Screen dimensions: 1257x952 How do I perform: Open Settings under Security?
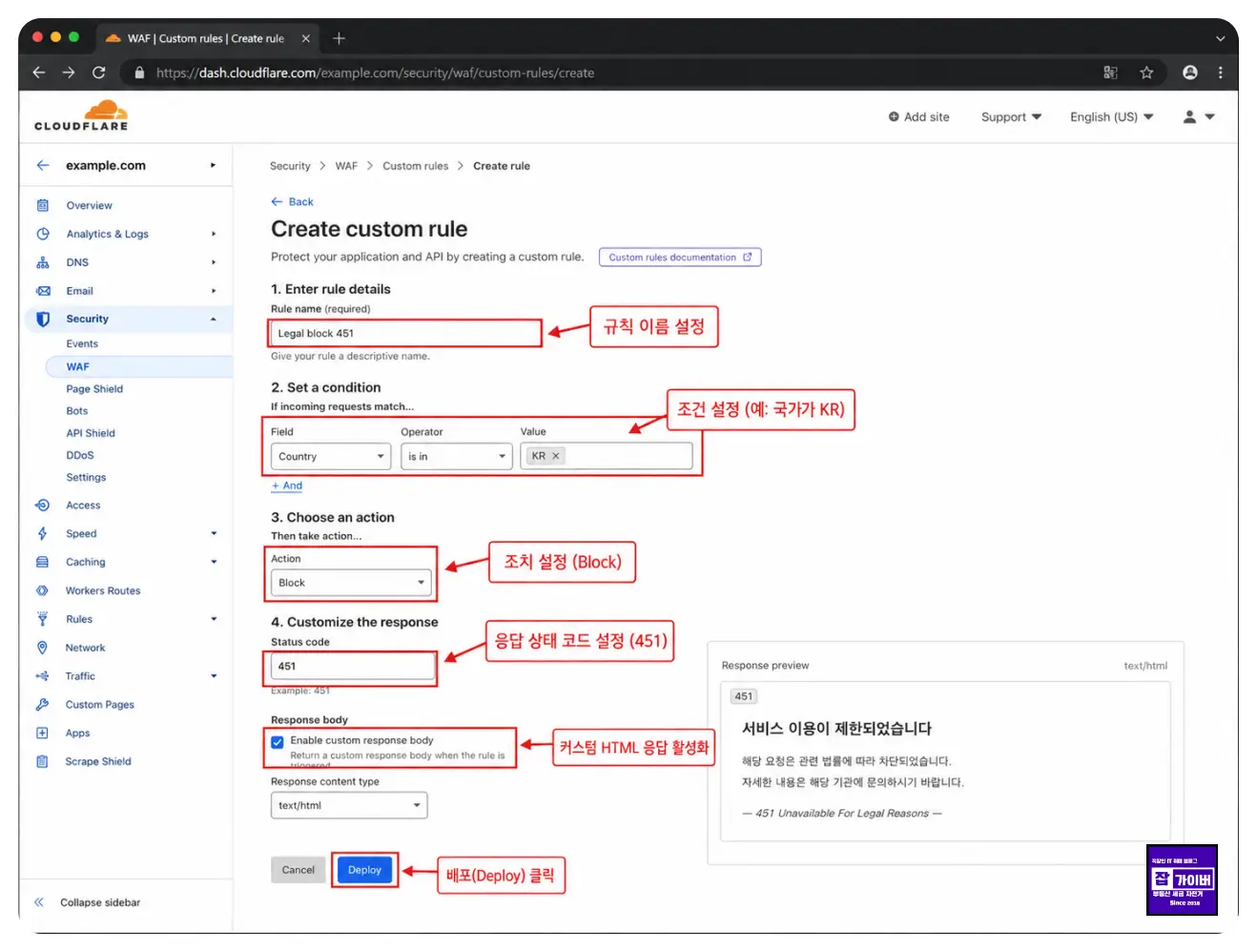86,478
